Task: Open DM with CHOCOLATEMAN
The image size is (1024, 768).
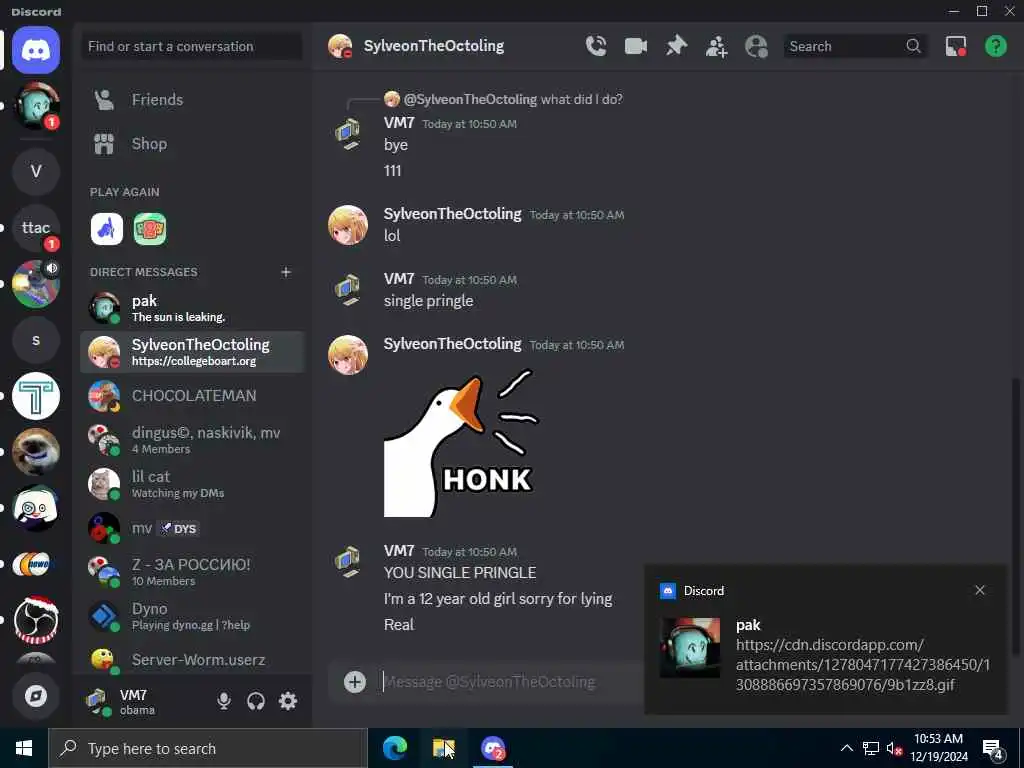Action: [x=192, y=396]
